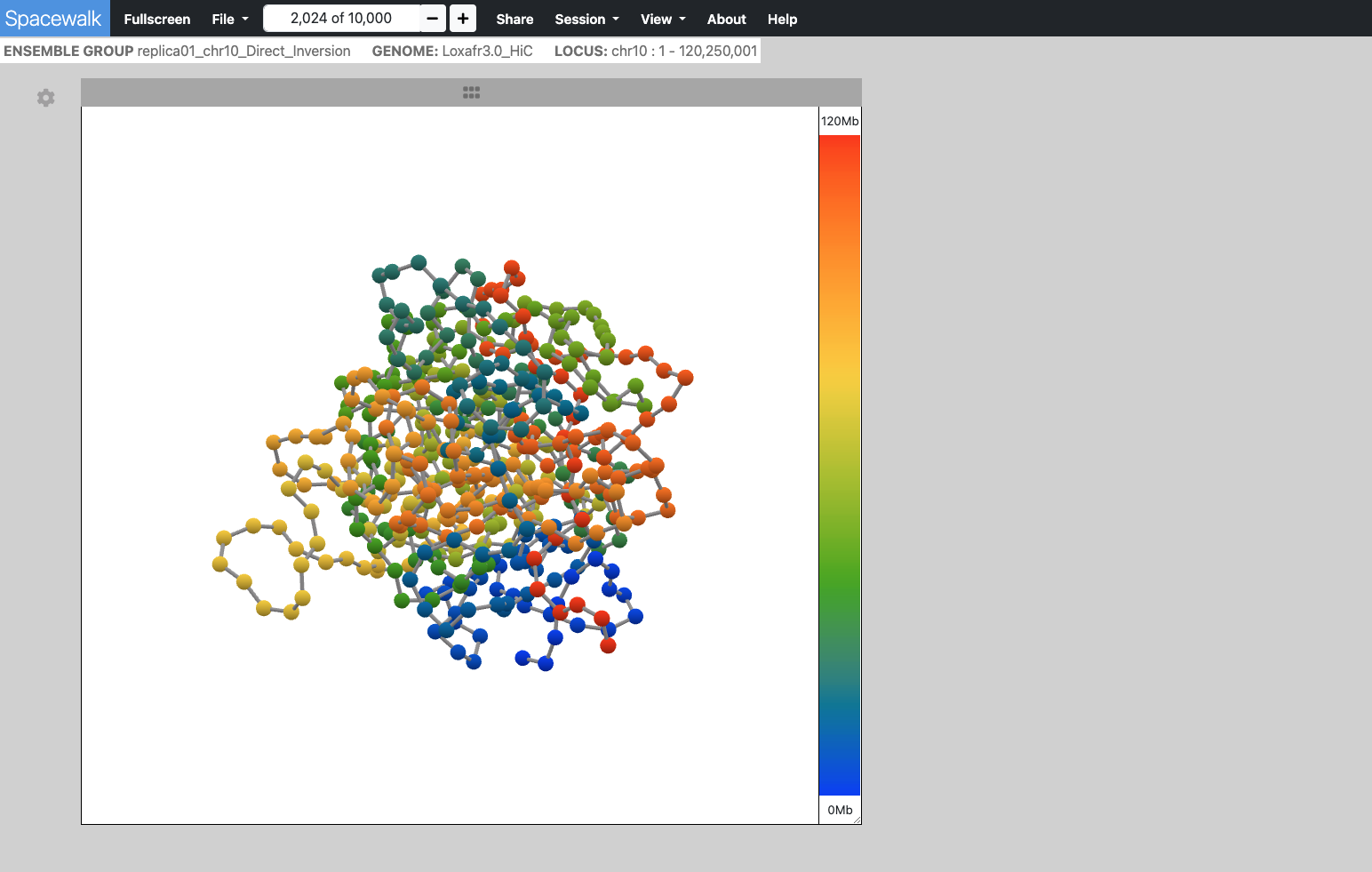The width and height of the screenshot is (1372, 872).
Task: Open the gear settings icon beside the viewer
Action: click(x=46, y=98)
